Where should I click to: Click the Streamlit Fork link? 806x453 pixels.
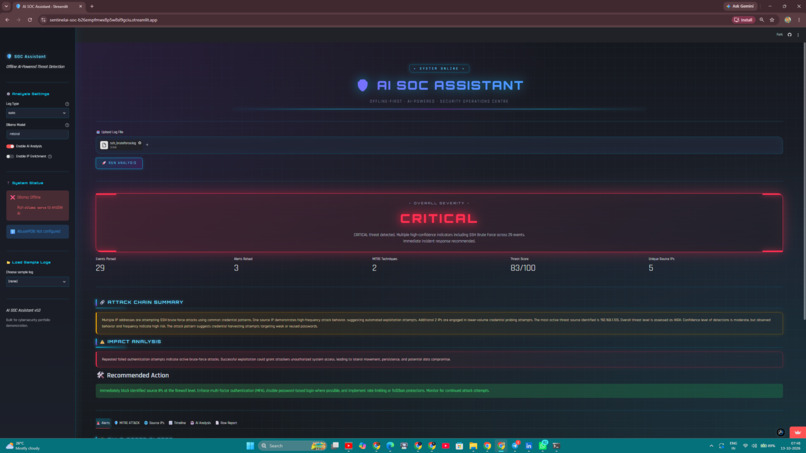(779, 34)
